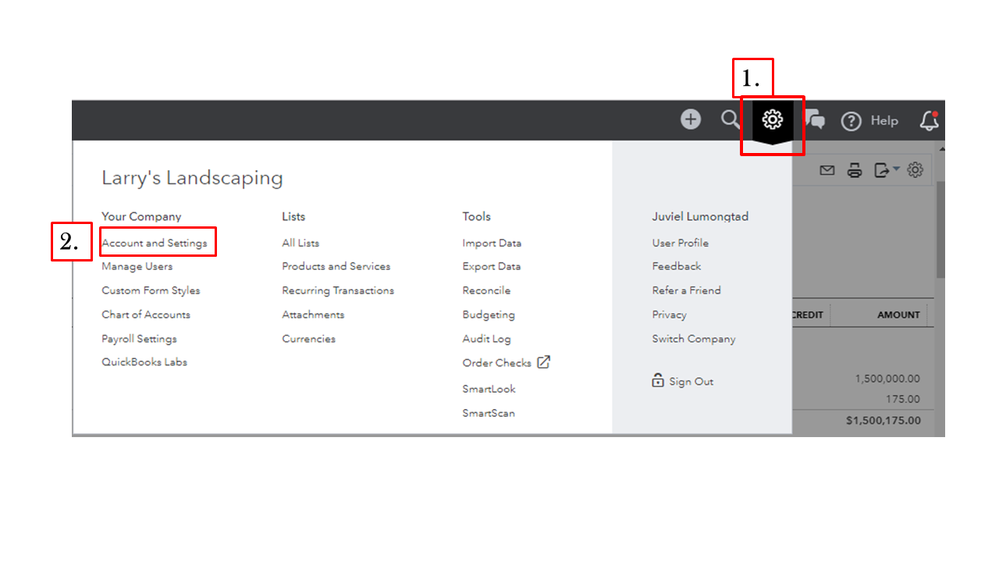Image resolution: width=999 pixels, height=562 pixels.
Task: Expand the export dropdown arrow
Action: pyautogui.click(x=896, y=169)
